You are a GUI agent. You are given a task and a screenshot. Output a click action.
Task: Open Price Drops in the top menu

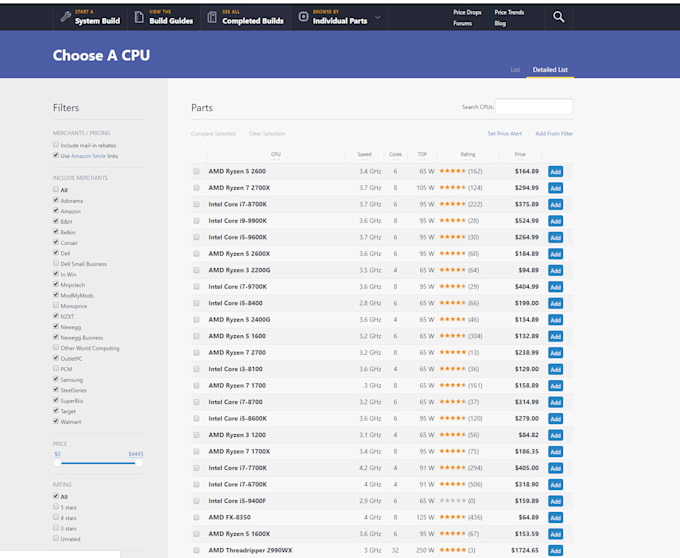click(x=466, y=12)
